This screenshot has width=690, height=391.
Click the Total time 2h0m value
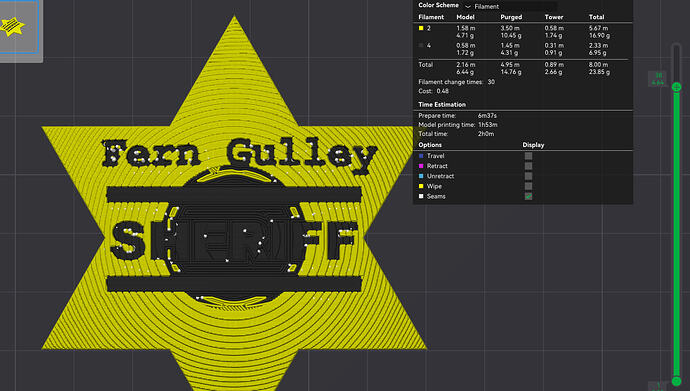(486, 134)
